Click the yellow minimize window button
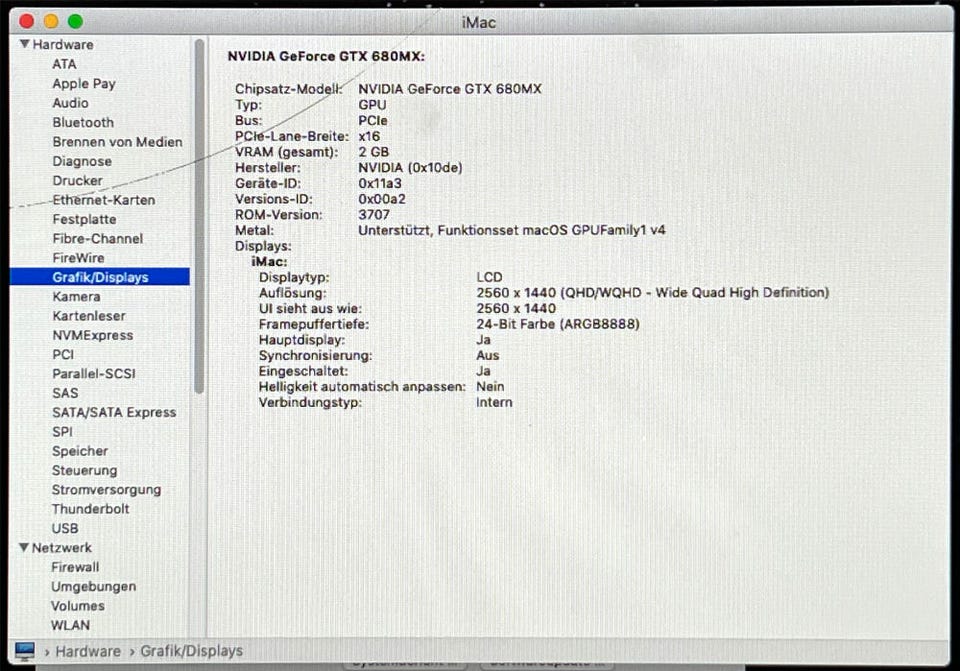Image resolution: width=960 pixels, height=671 pixels. coord(51,21)
